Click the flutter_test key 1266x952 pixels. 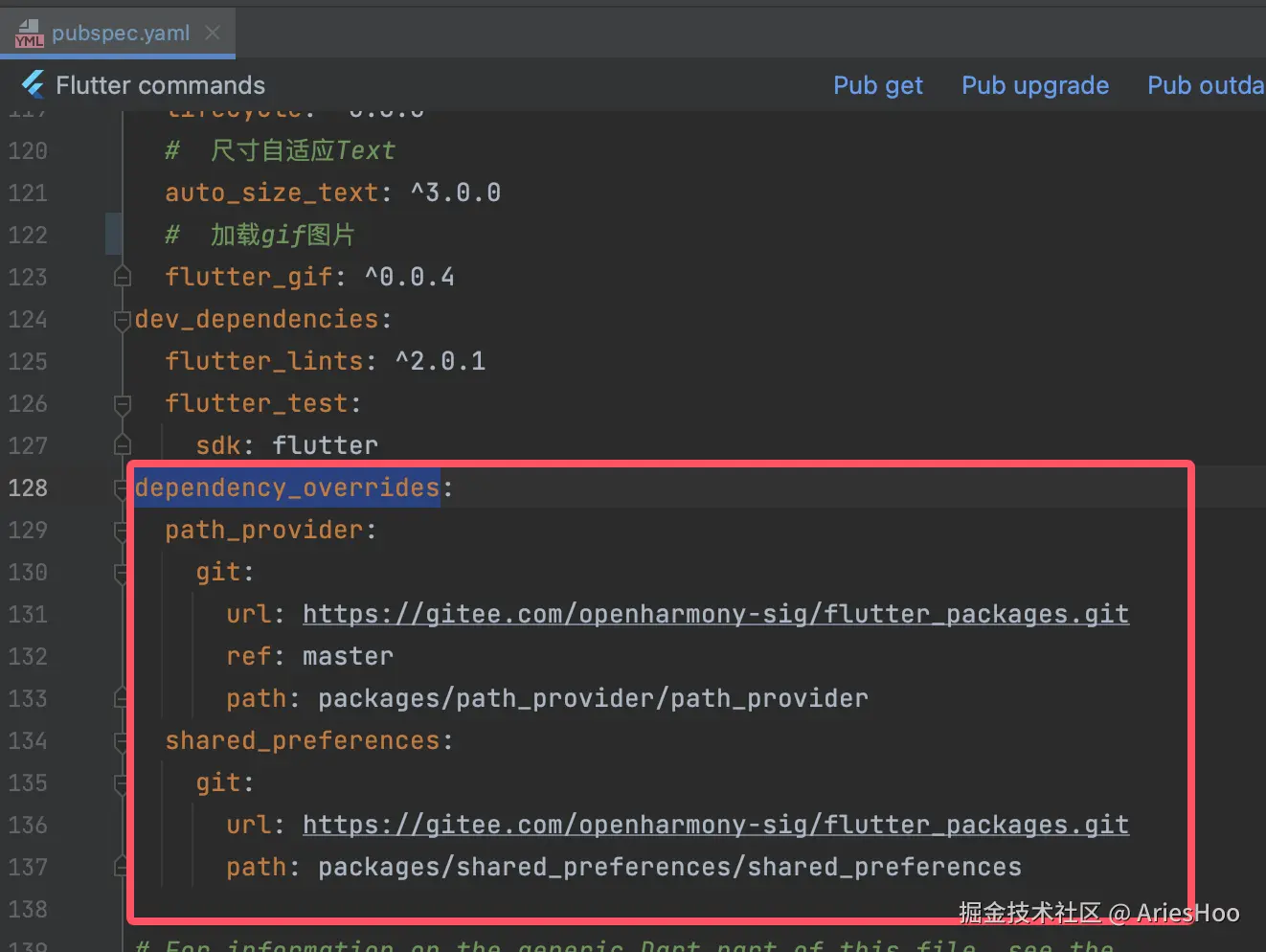256,403
